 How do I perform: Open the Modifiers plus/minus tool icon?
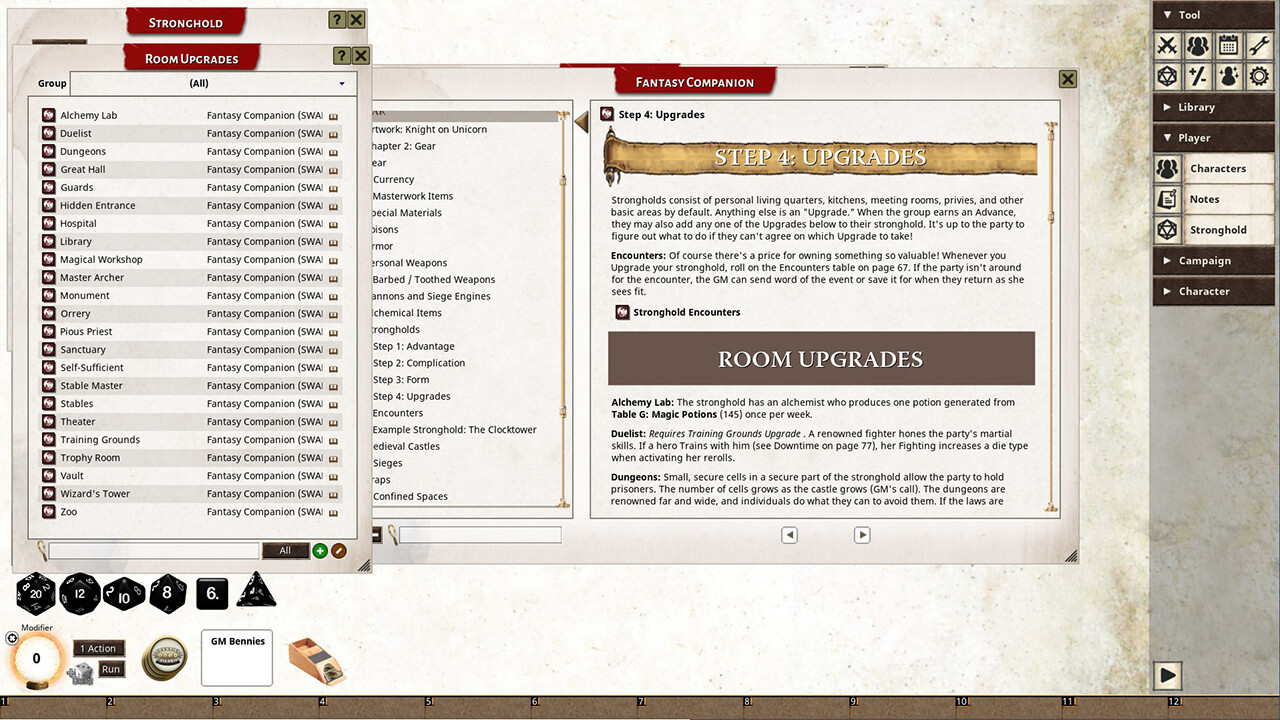(1197, 75)
